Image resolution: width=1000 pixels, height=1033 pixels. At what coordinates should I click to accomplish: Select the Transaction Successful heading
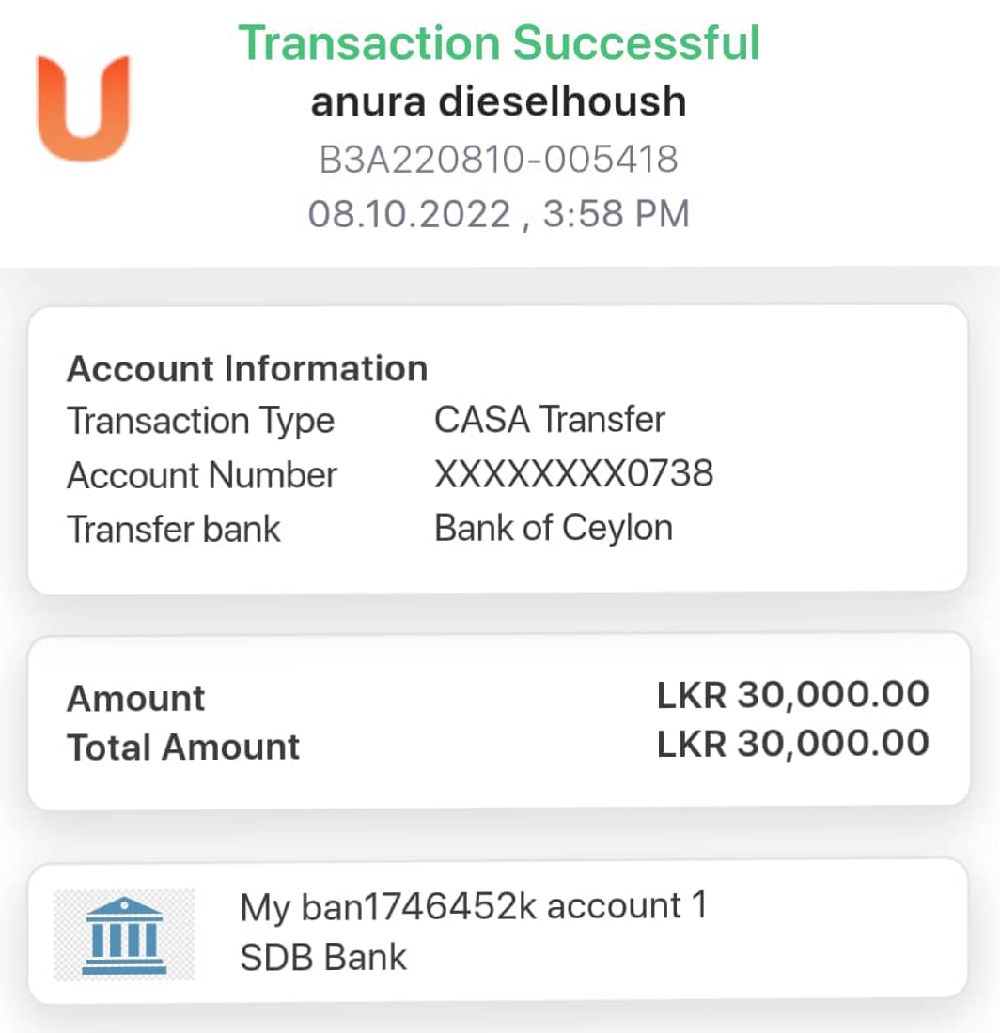499,43
